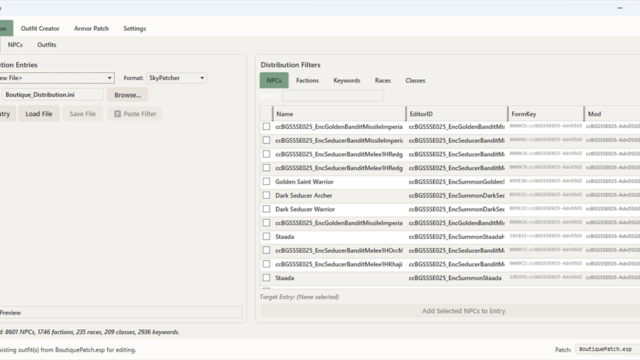Sort by the EditorID column header
The image size is (640, 360).
[x=457, y=114]
